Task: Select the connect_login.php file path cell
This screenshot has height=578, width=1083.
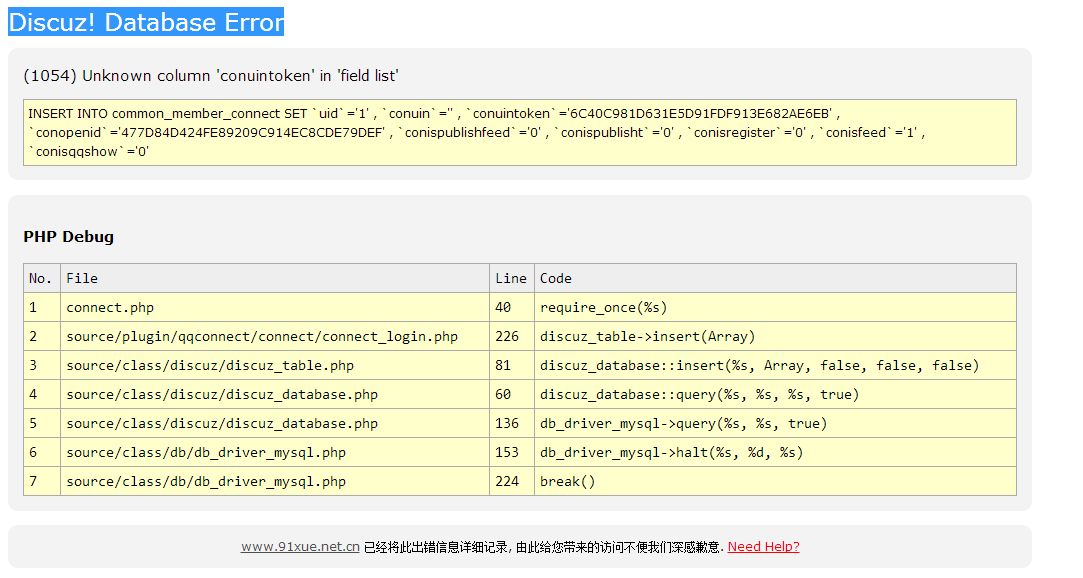Action: click(262, 336)
